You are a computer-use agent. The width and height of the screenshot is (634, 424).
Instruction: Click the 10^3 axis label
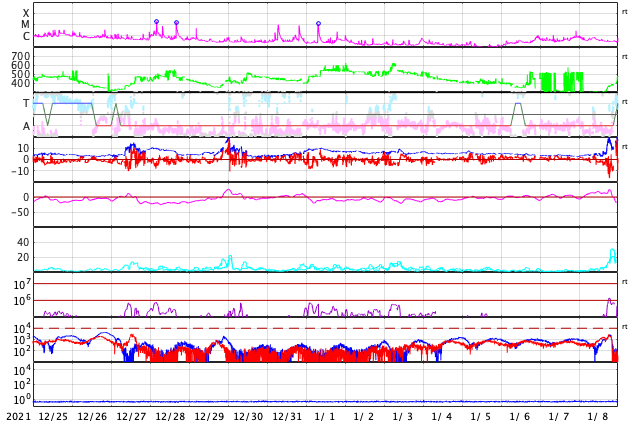[x=22, y=340]
